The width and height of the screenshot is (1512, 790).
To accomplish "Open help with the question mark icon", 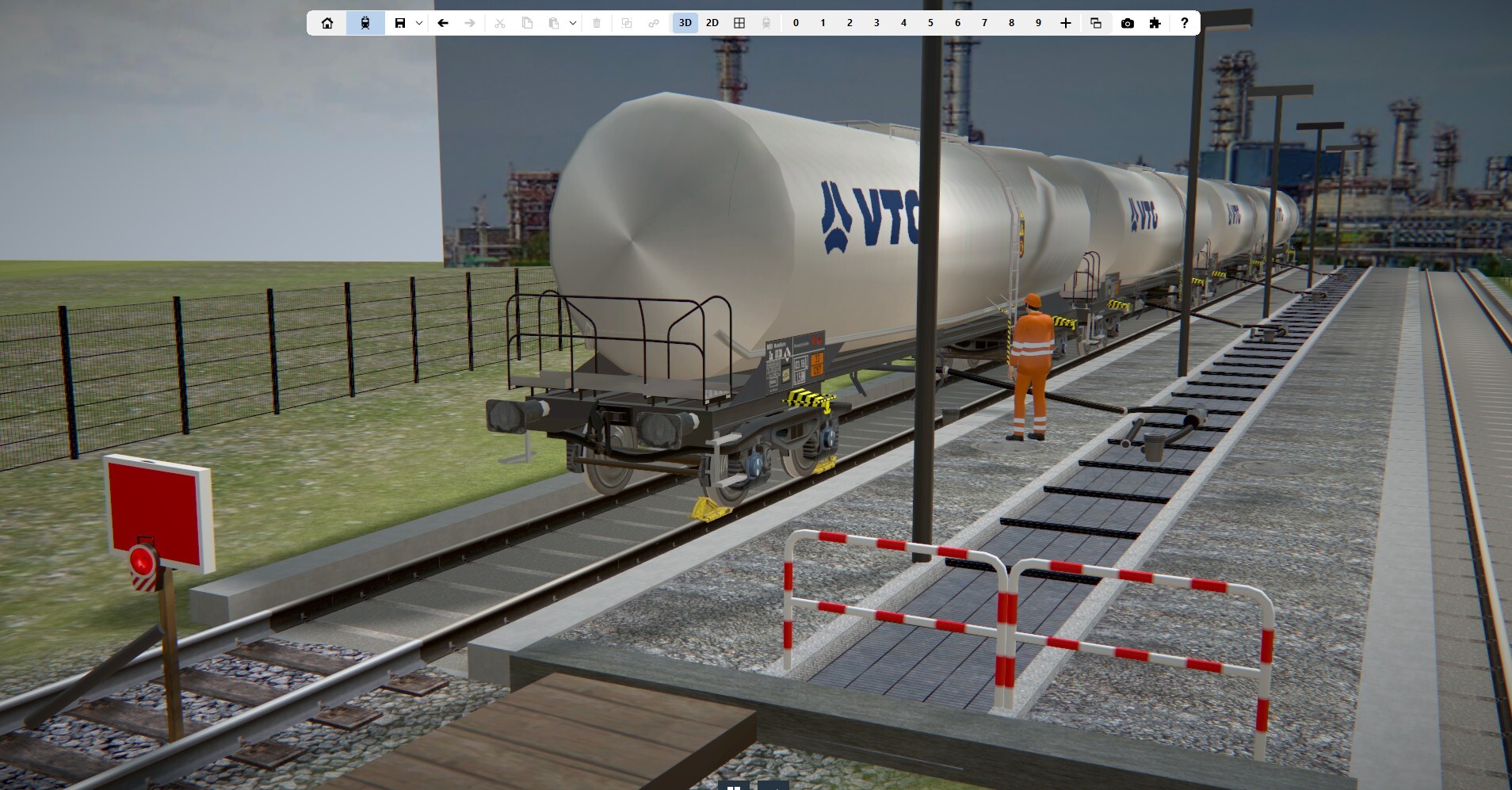I will [x=1185, y=23].
